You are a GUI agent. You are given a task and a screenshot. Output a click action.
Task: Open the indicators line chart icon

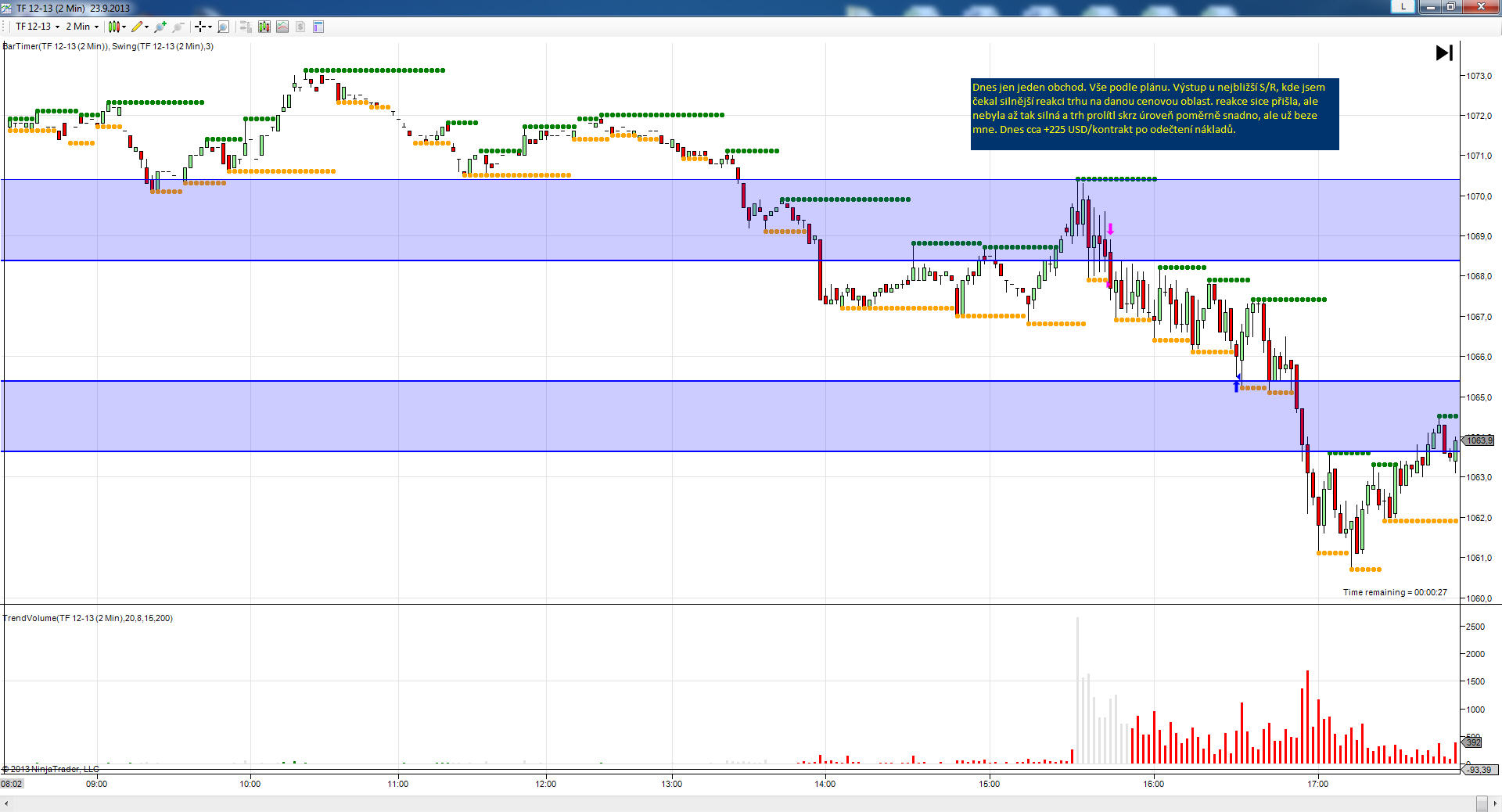(282, 27)
